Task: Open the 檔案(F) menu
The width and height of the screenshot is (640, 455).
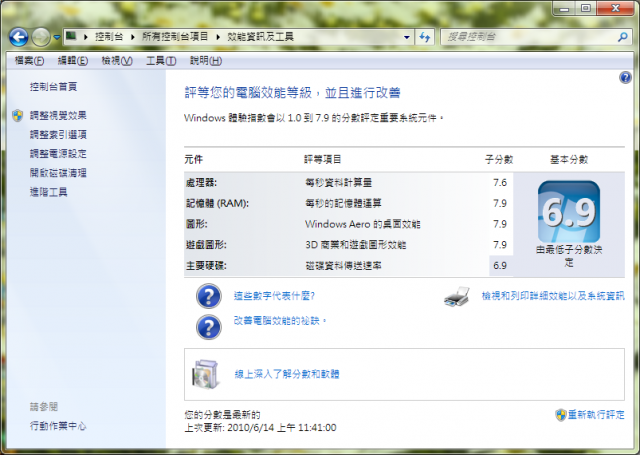Action: [29, 61]
